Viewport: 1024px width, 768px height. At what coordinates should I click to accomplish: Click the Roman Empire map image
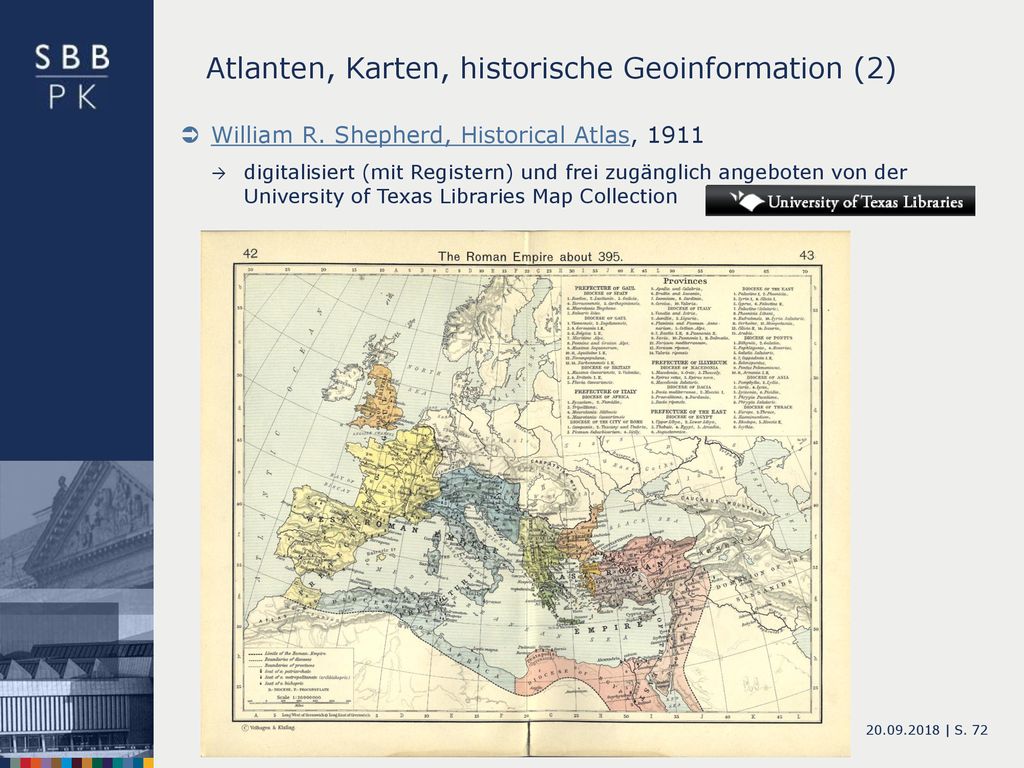526,494
